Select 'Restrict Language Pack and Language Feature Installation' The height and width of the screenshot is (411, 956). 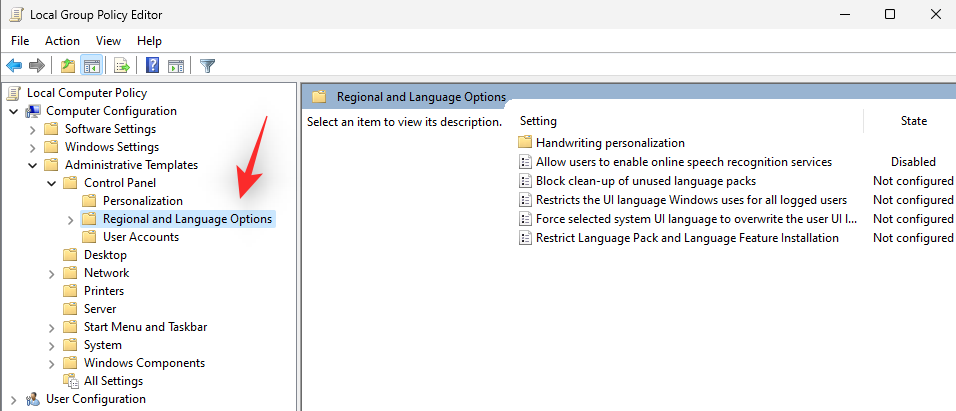(x=687, y=238)
